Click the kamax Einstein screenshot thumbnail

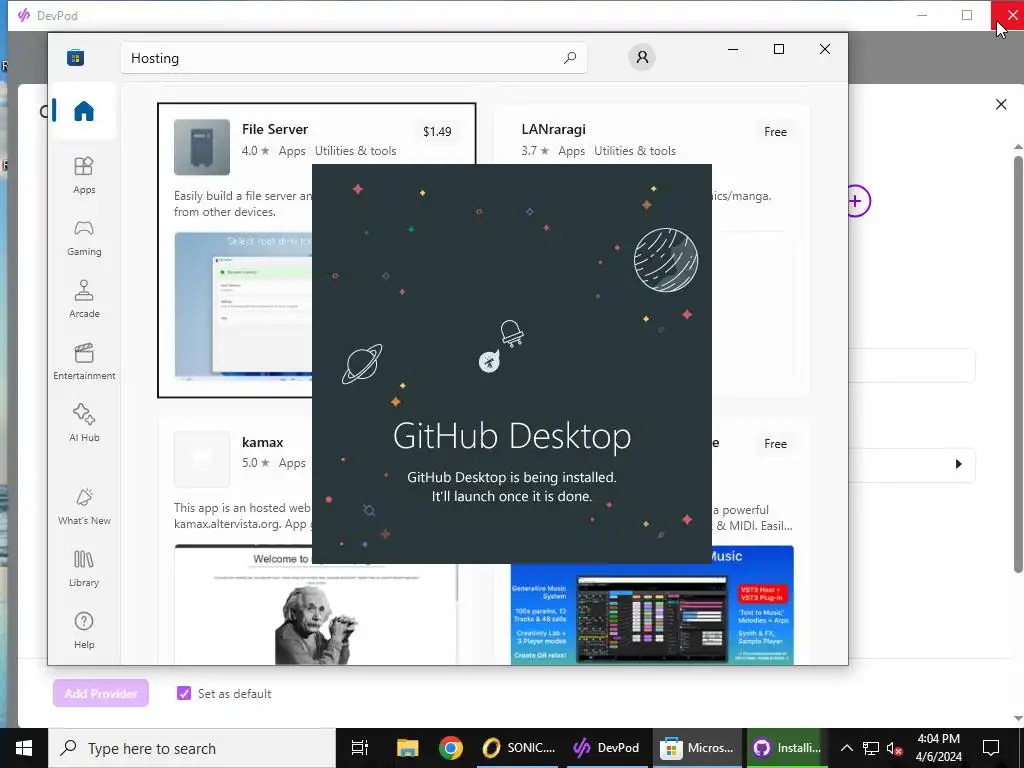pyautogui.click(x=316, y=605)
